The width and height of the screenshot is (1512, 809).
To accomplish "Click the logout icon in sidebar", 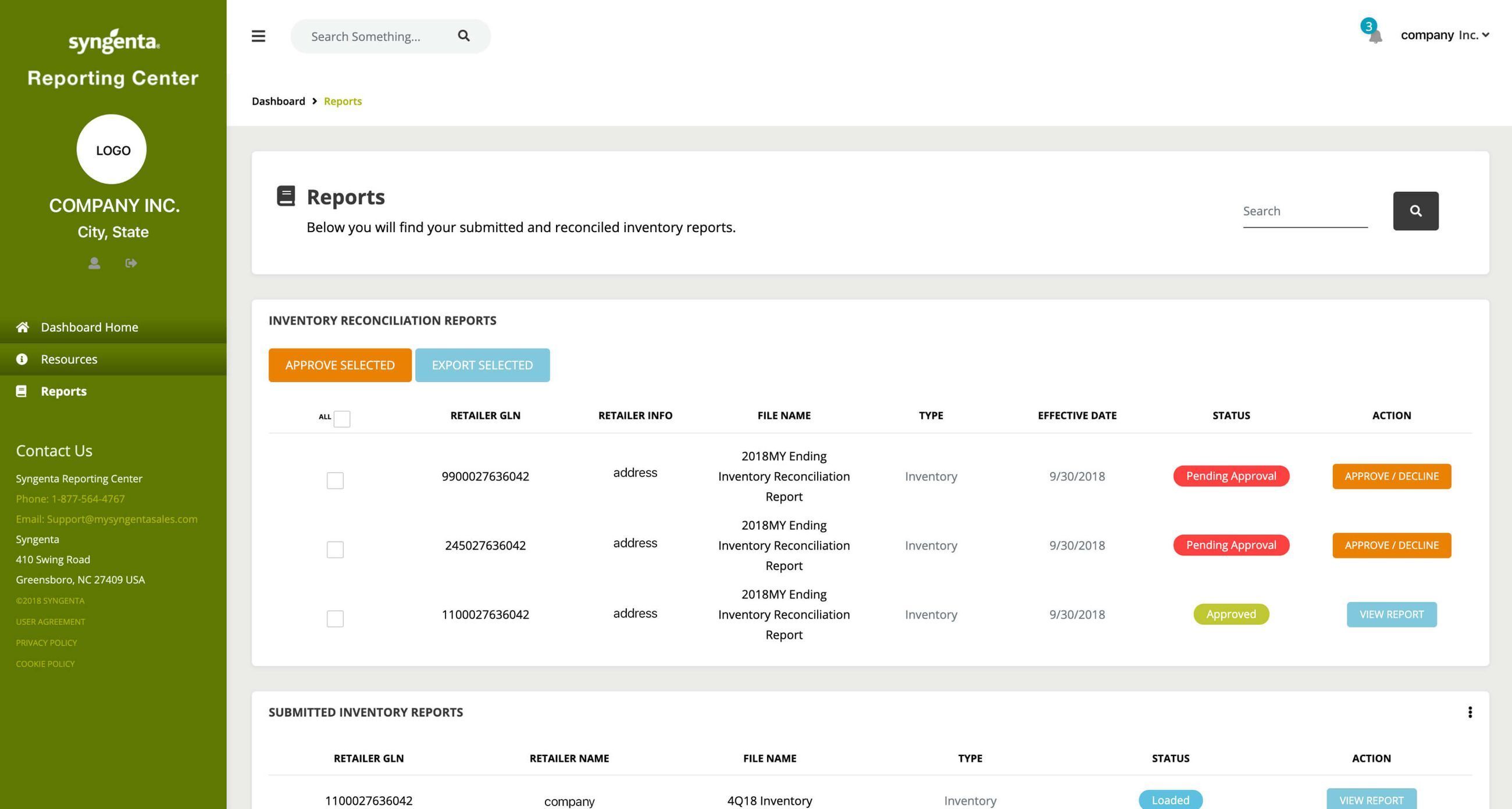I will pyautogui.click(x=131, y=263).
